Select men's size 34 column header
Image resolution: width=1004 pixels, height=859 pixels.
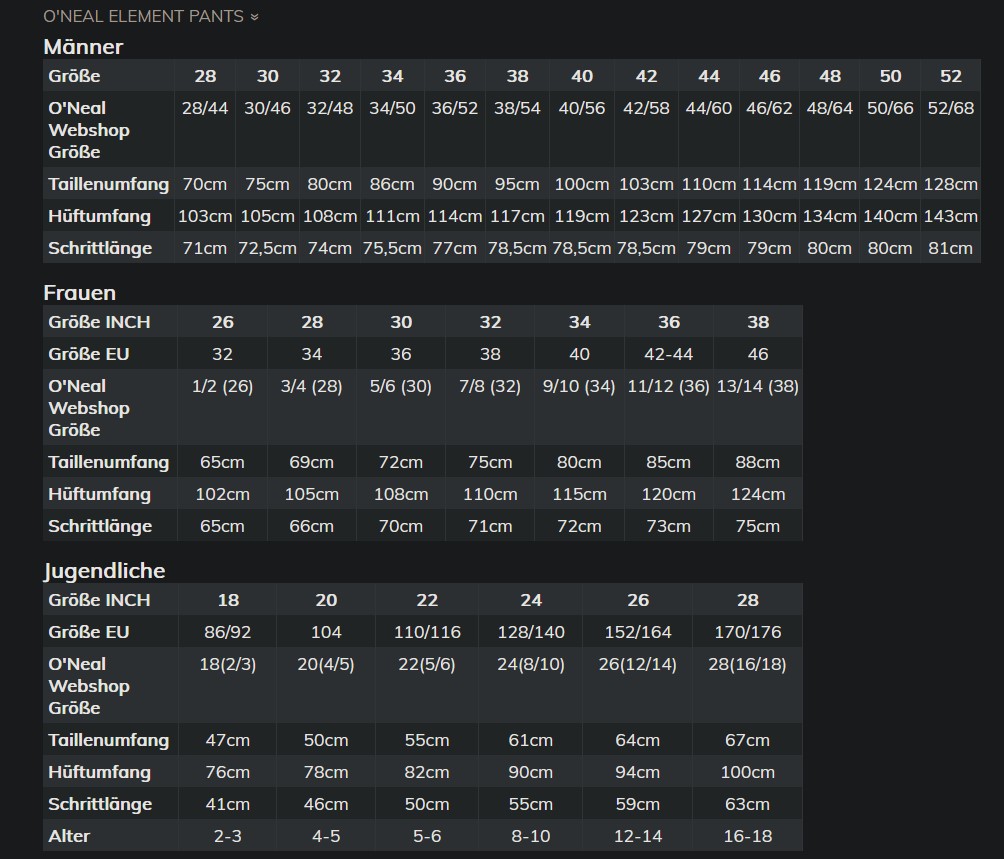[392, 76]
